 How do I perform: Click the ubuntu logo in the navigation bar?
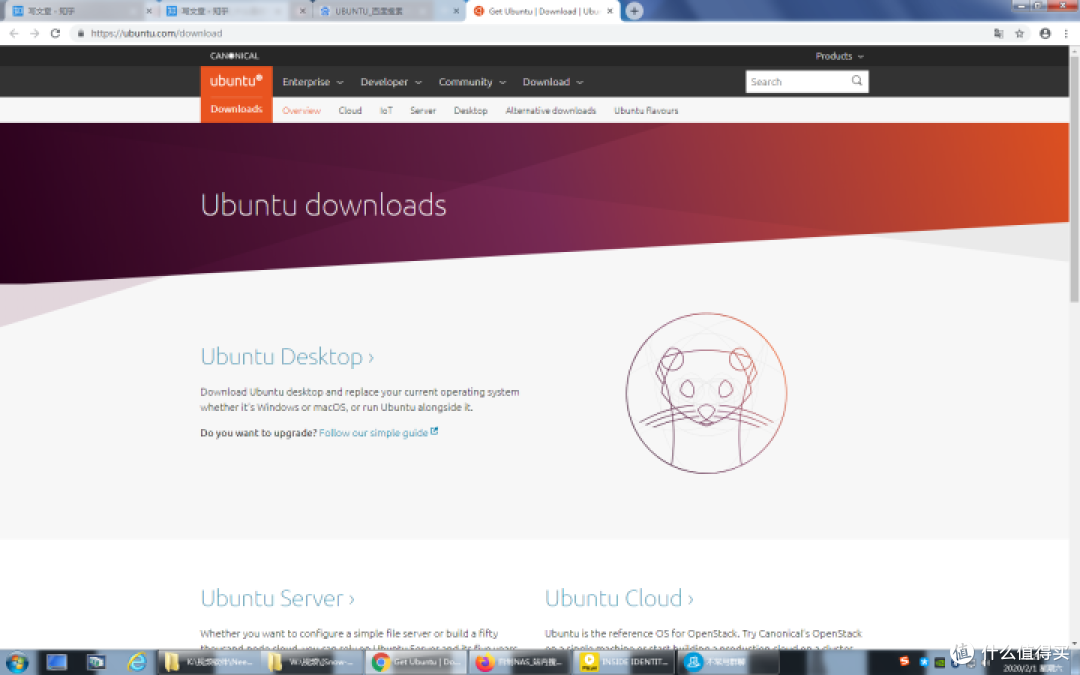236,81
